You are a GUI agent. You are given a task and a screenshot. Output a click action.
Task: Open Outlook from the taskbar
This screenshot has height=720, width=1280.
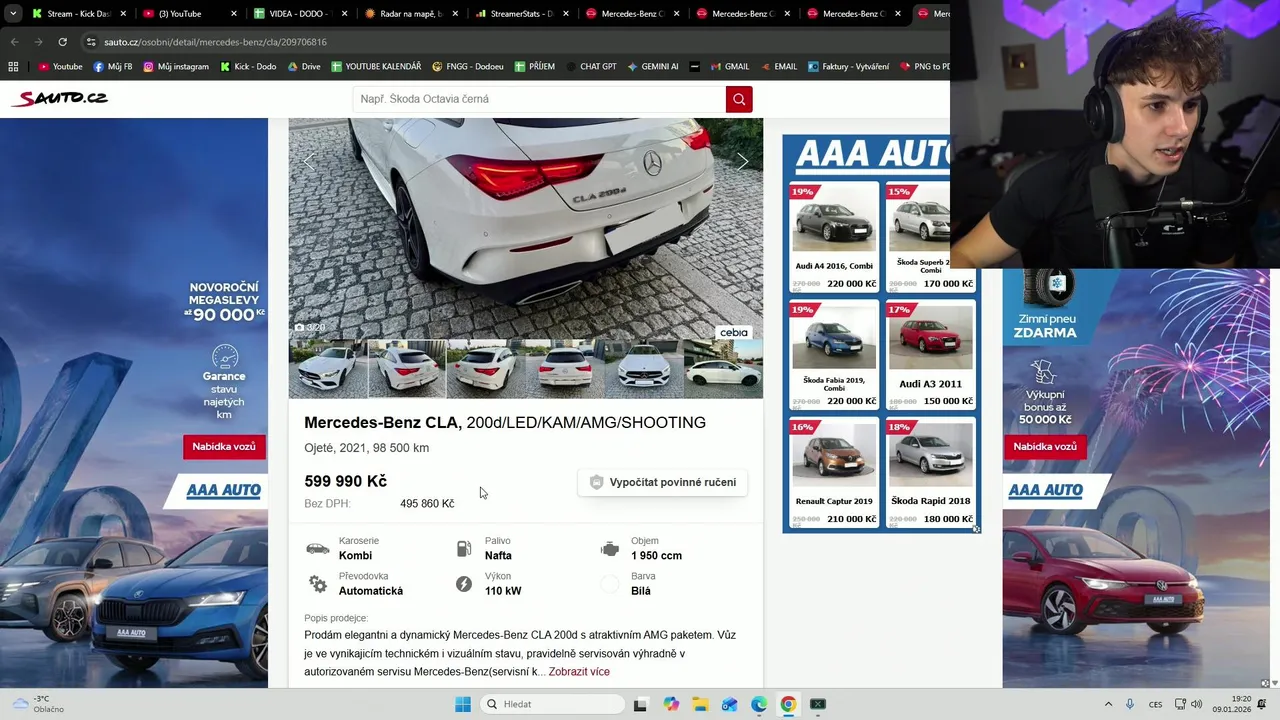click(x=729, y=704)
